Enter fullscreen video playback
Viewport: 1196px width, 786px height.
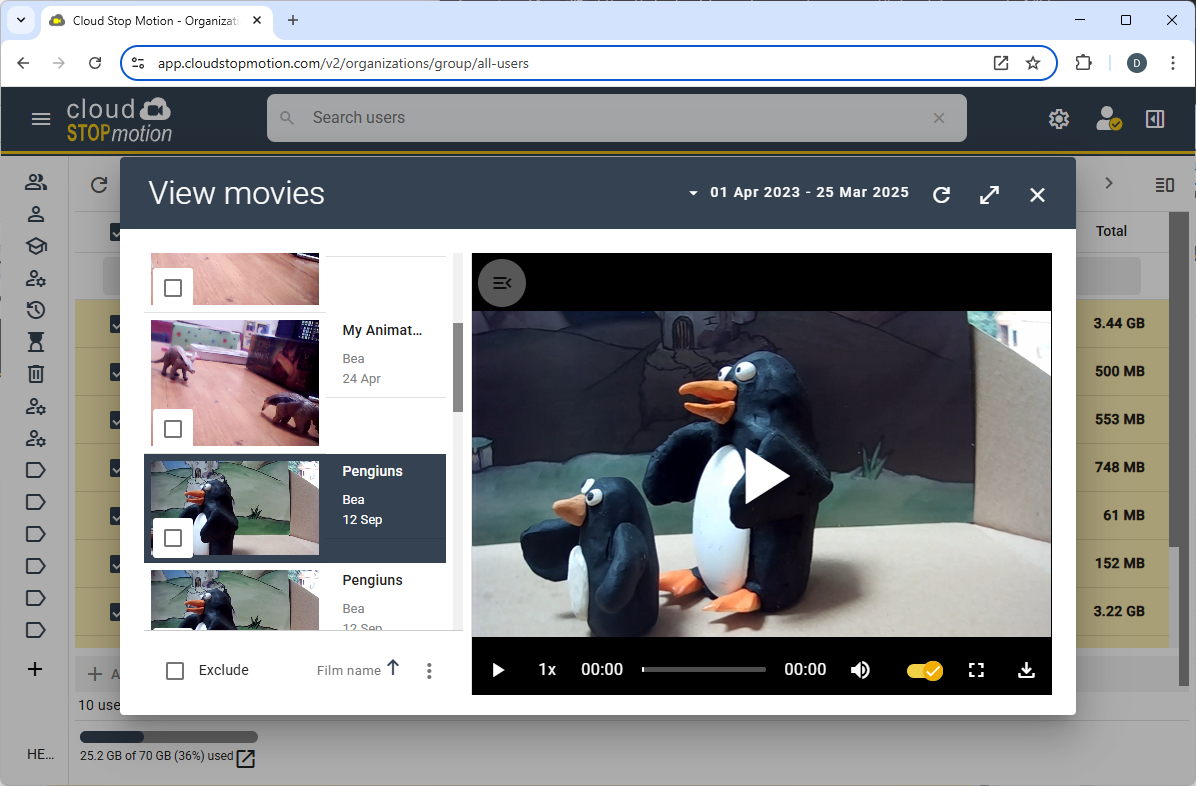pyautogui.click(x=976, y=670)
